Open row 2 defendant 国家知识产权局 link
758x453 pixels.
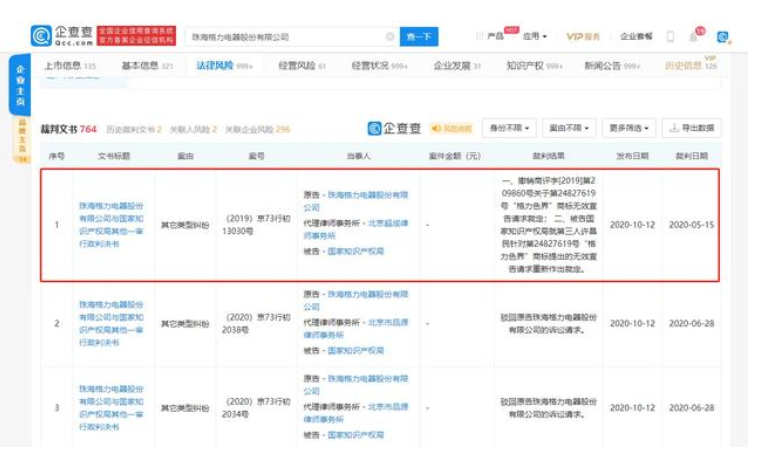[x=356, y=350]
